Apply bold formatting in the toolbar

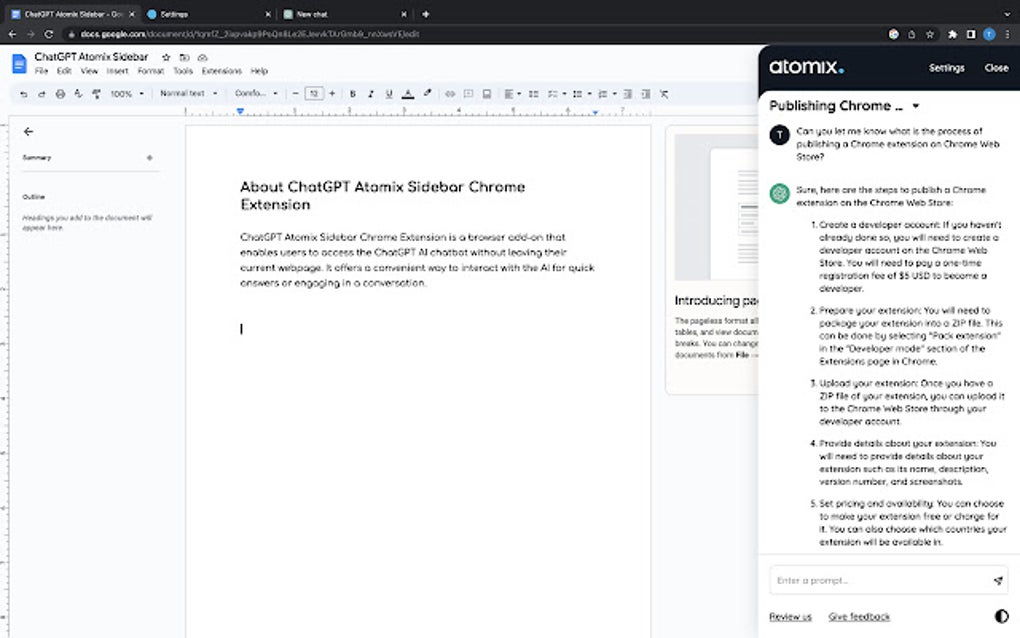coord(352,93)
